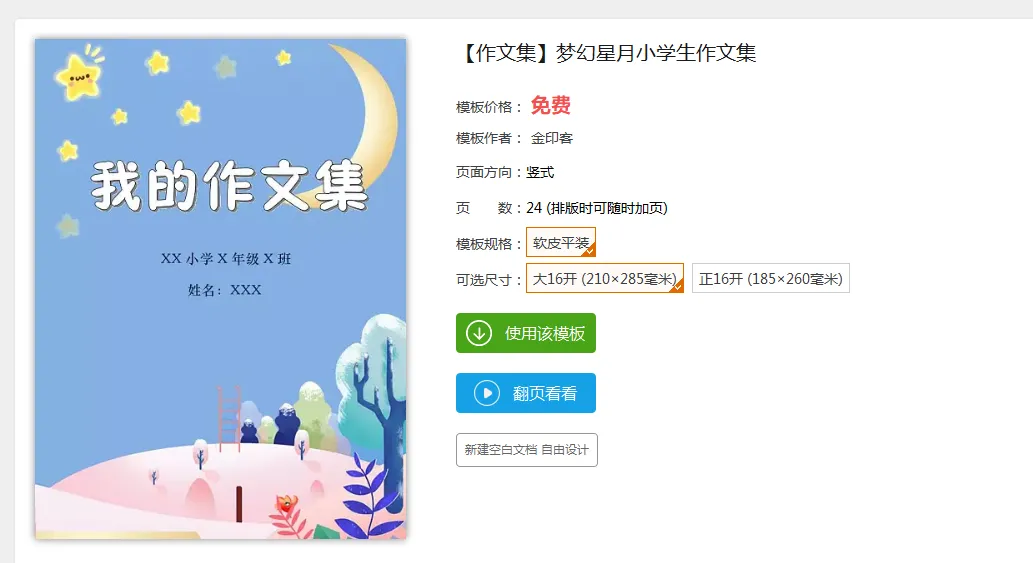Click the download arrow icon on green button

[x=479, y=333]
